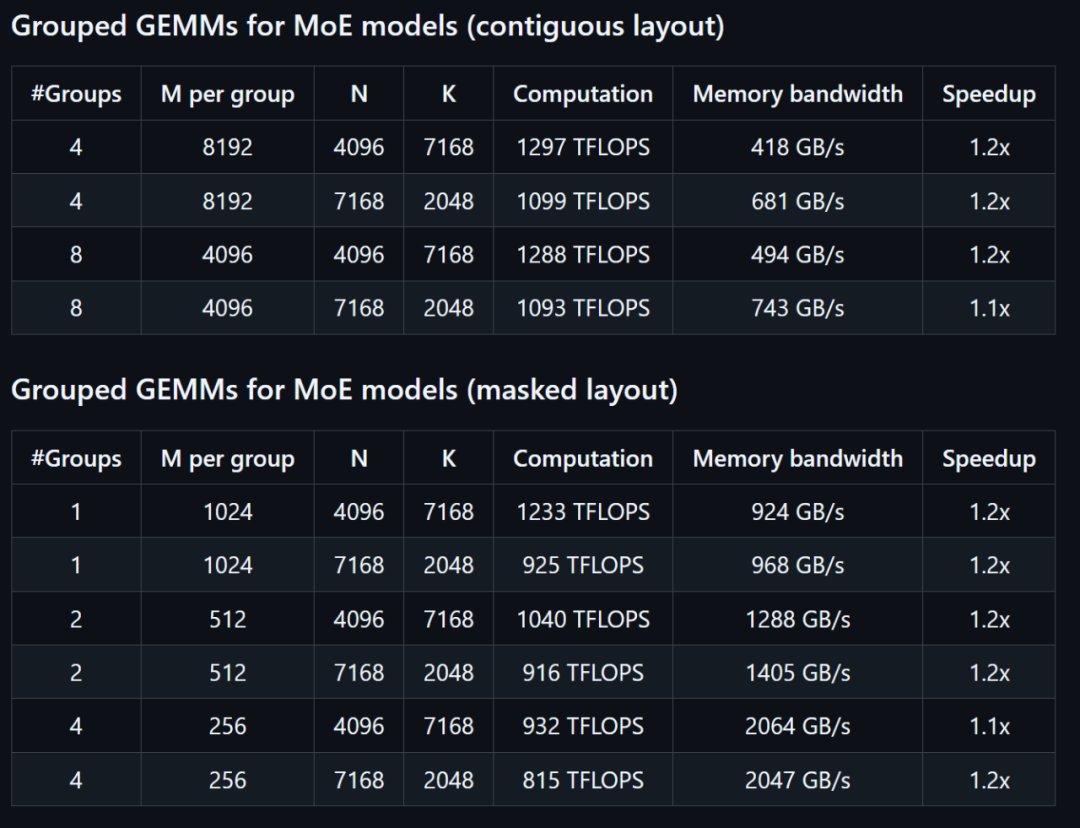Click the 743 GB/s bandwidth cell
1080x828 pixels.
(797, 308)
